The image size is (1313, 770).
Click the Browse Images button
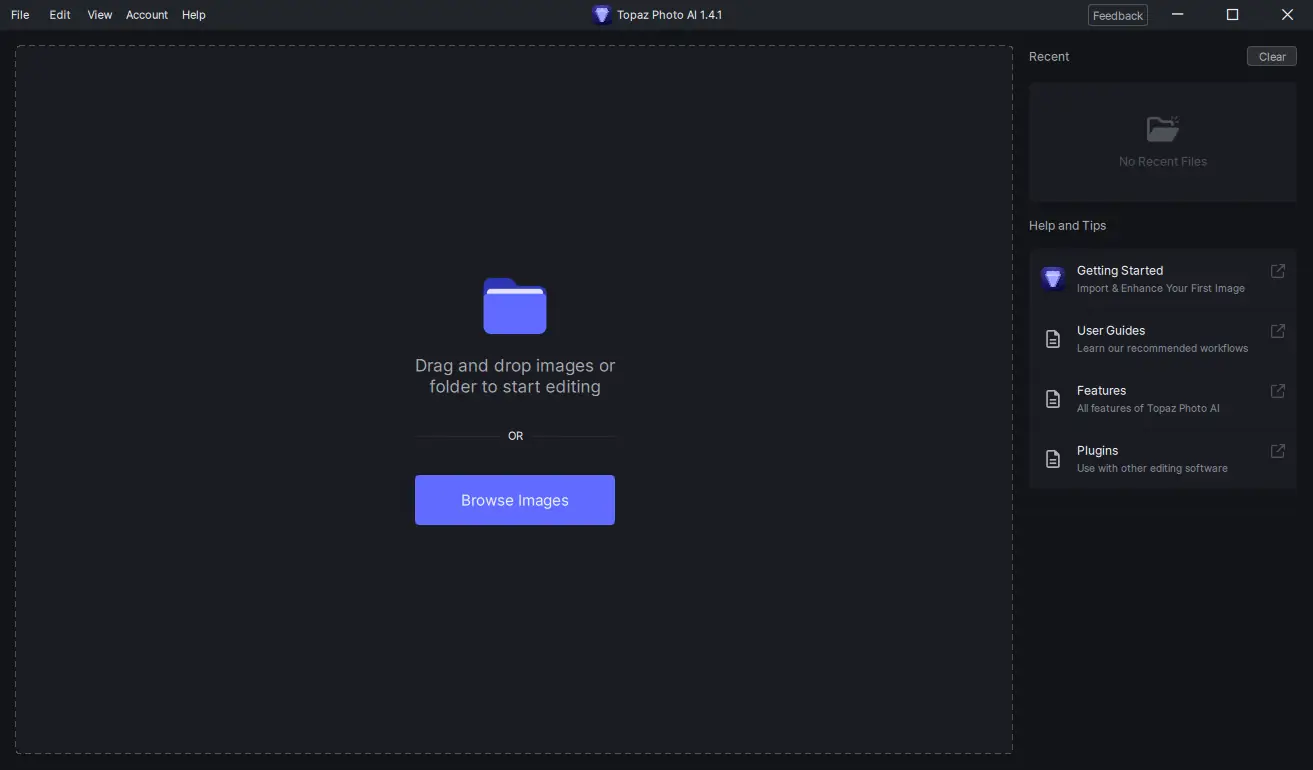click(x=515, y=500)
